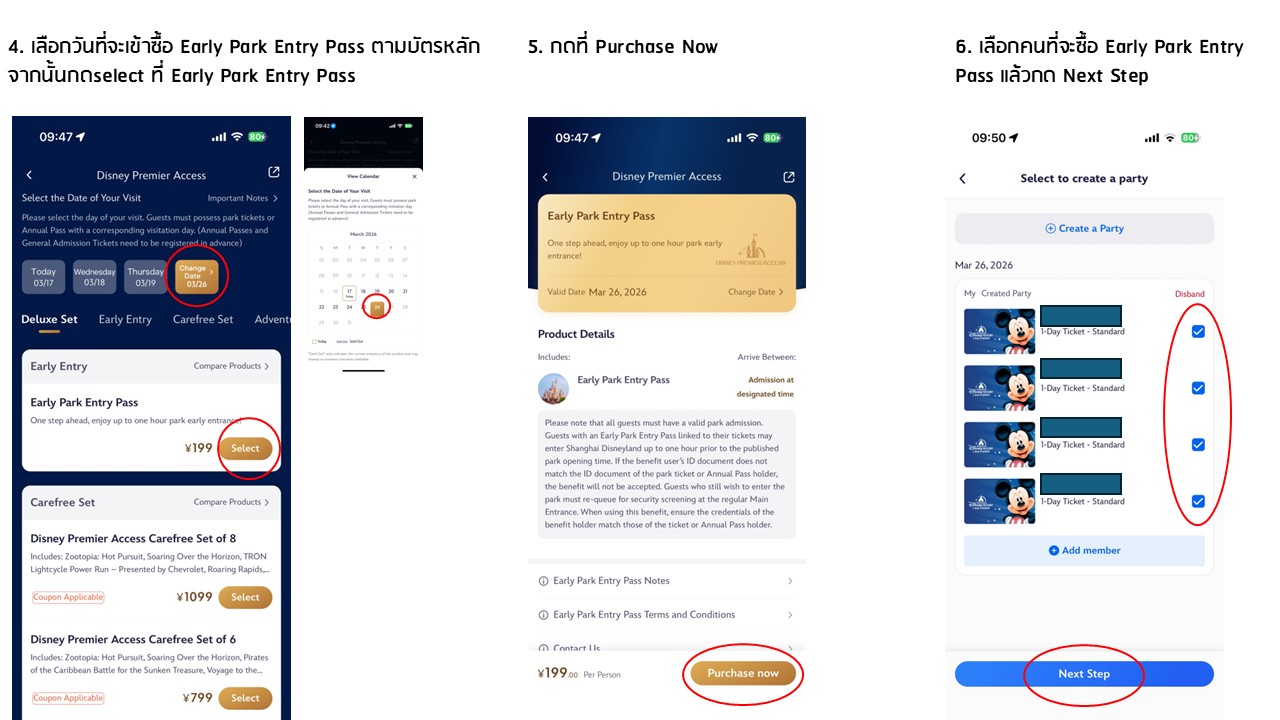Uncheck the second 1-Day Ticket checkbox
Viewport: 1280px width, 720px height.
(1198, 388)
